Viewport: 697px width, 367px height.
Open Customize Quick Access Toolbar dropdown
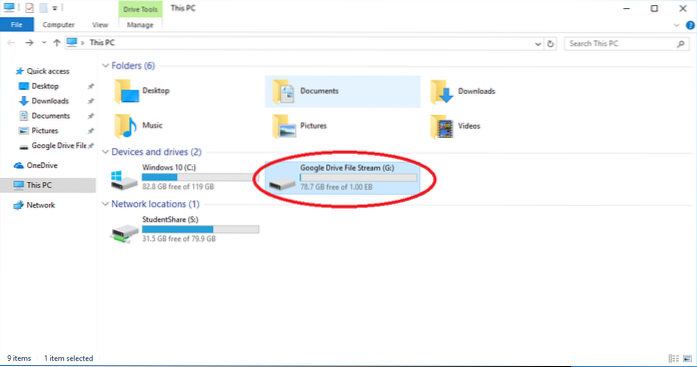click(55, 8)
